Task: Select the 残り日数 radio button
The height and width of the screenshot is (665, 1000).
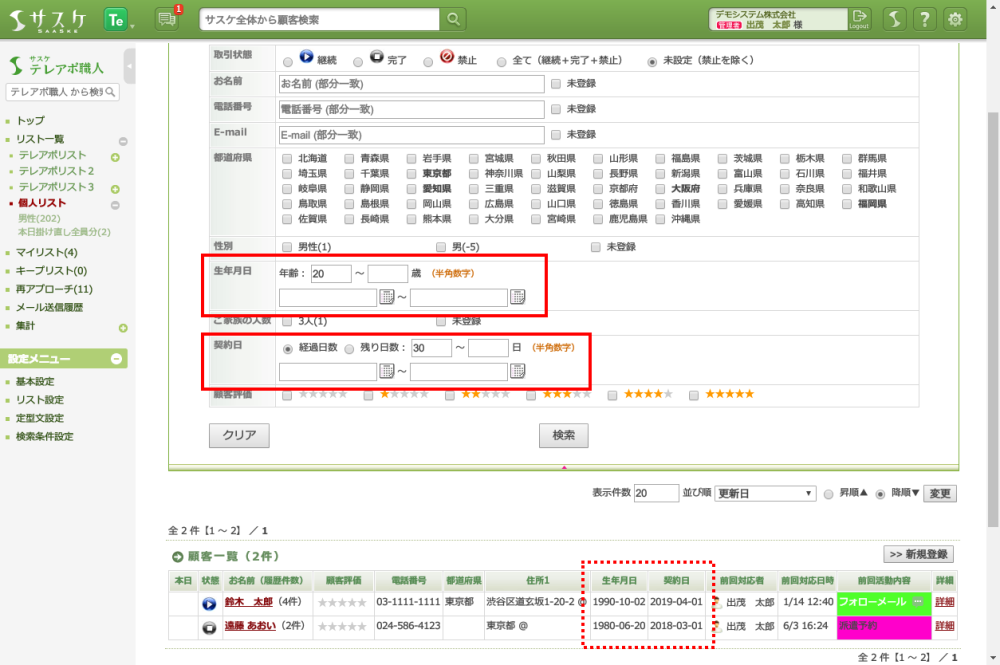Action: 350,349
